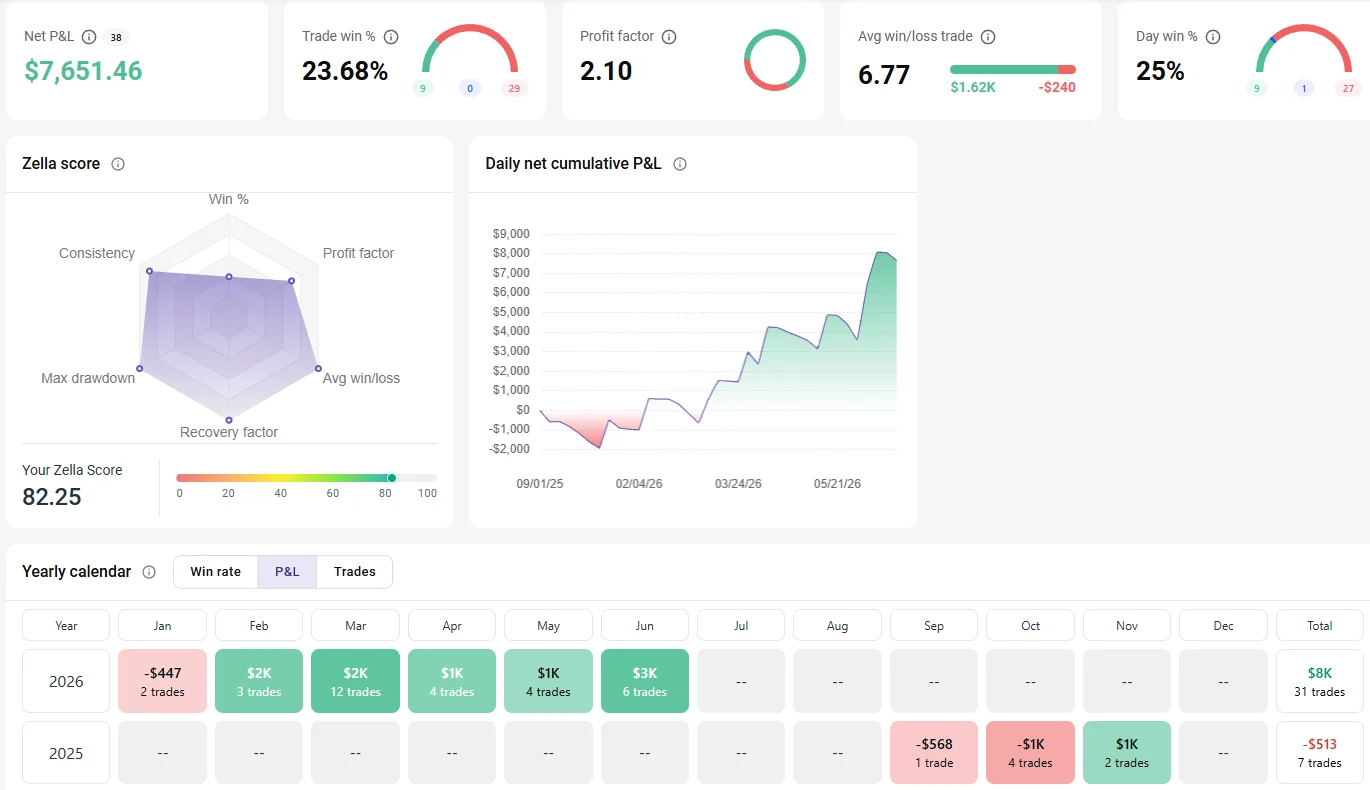Image resolution: width=1370 pixels, height=790 pixels.
Task: Click the Profit factor donut chart
Action: point(775,60)
